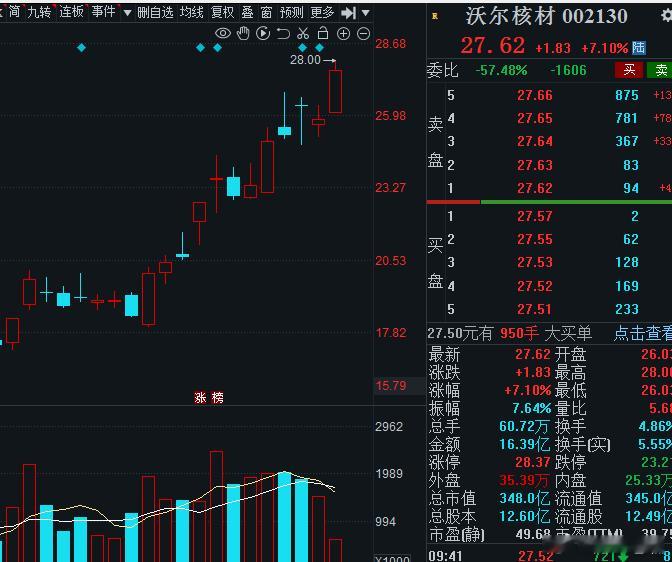This screenshot has height=562, width=672.
Task: Select ask level 5 price 27.66
Action: coord(534,95)
